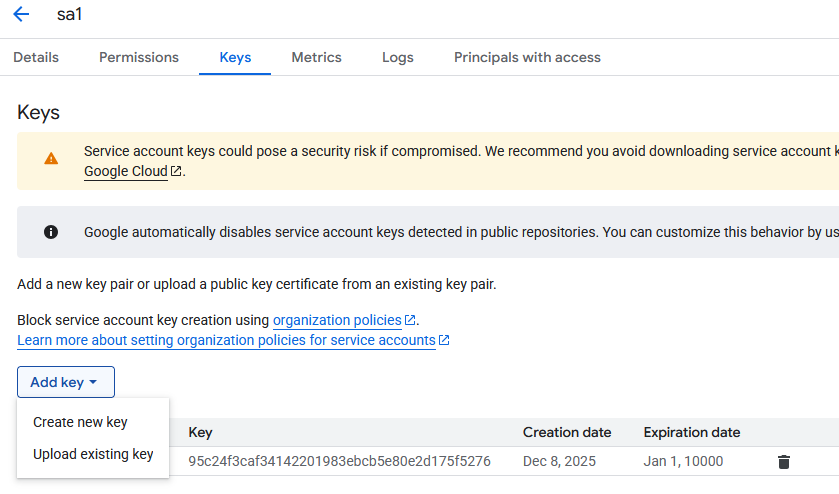The height and width of the screenshot is (494, 839).
Task: Go to the Metrics tab
Action: click(x=316, y=58)
